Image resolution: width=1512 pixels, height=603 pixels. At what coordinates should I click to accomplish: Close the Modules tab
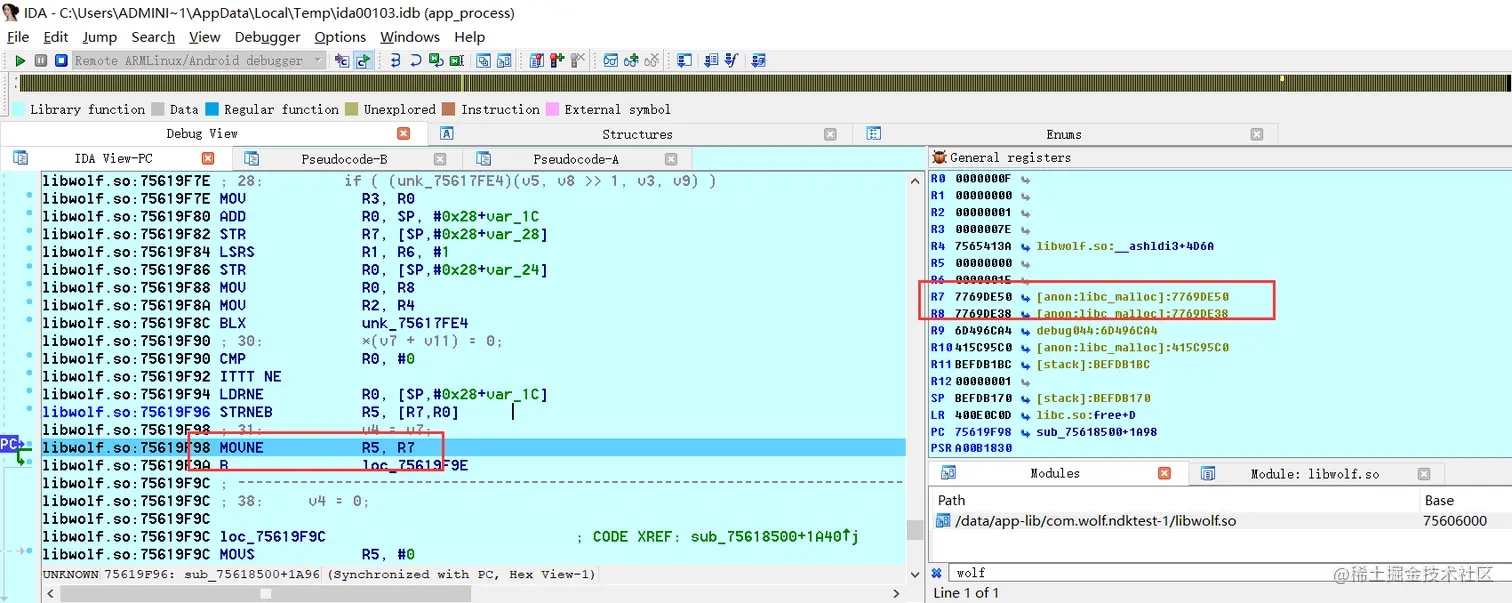pyautogui.click(x=1164, y=473)
